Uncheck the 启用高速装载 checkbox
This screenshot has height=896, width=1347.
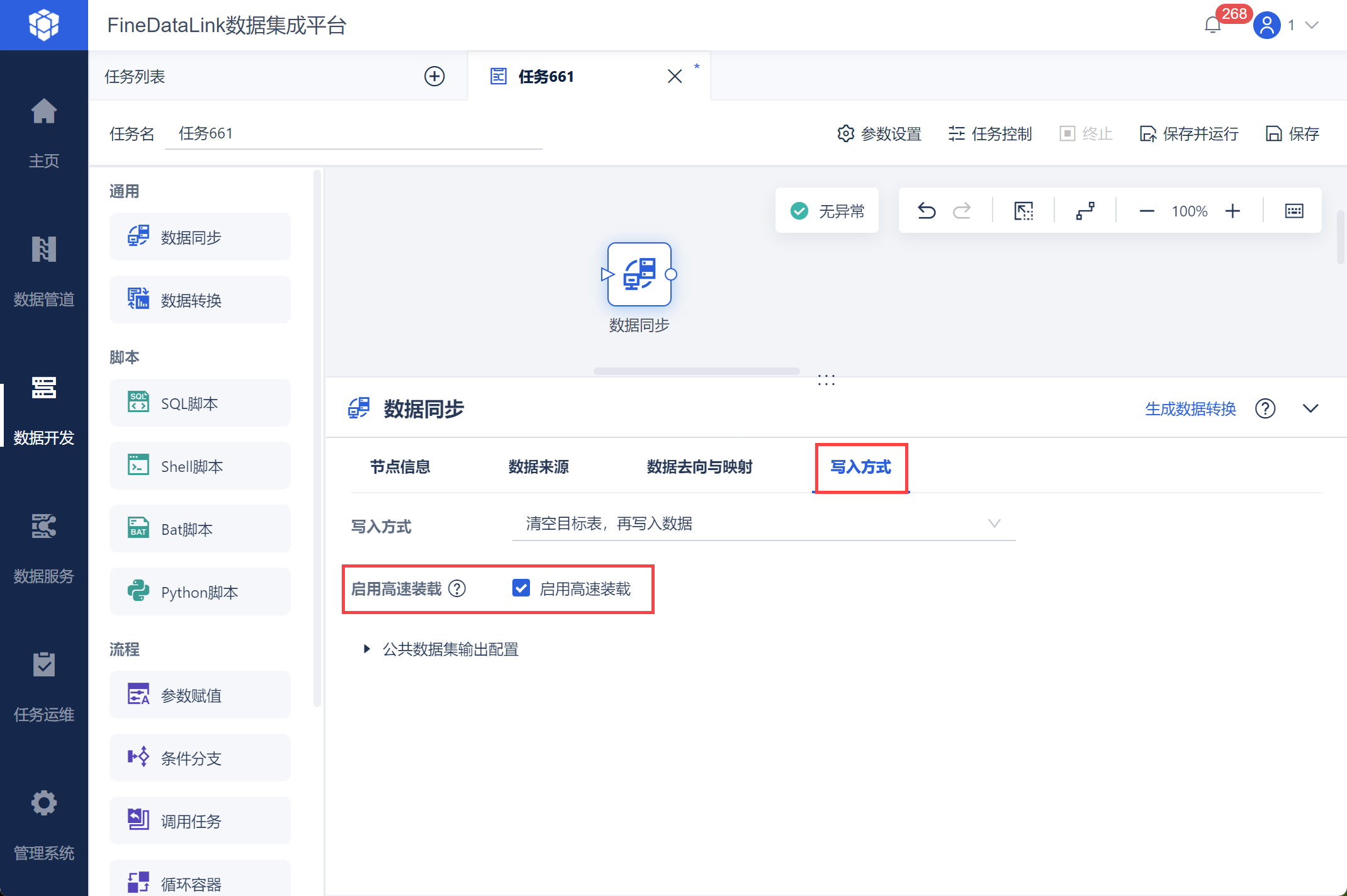point(521,588)
